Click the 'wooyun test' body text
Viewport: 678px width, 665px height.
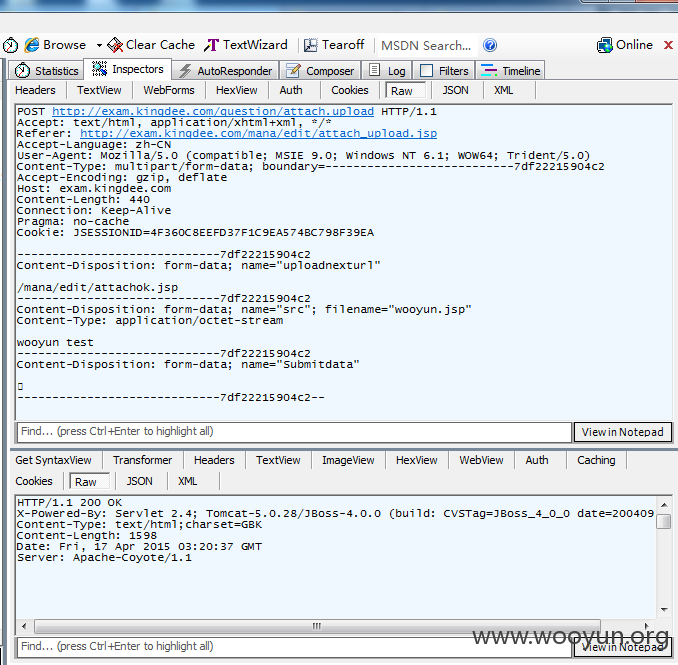pos(55,342)
